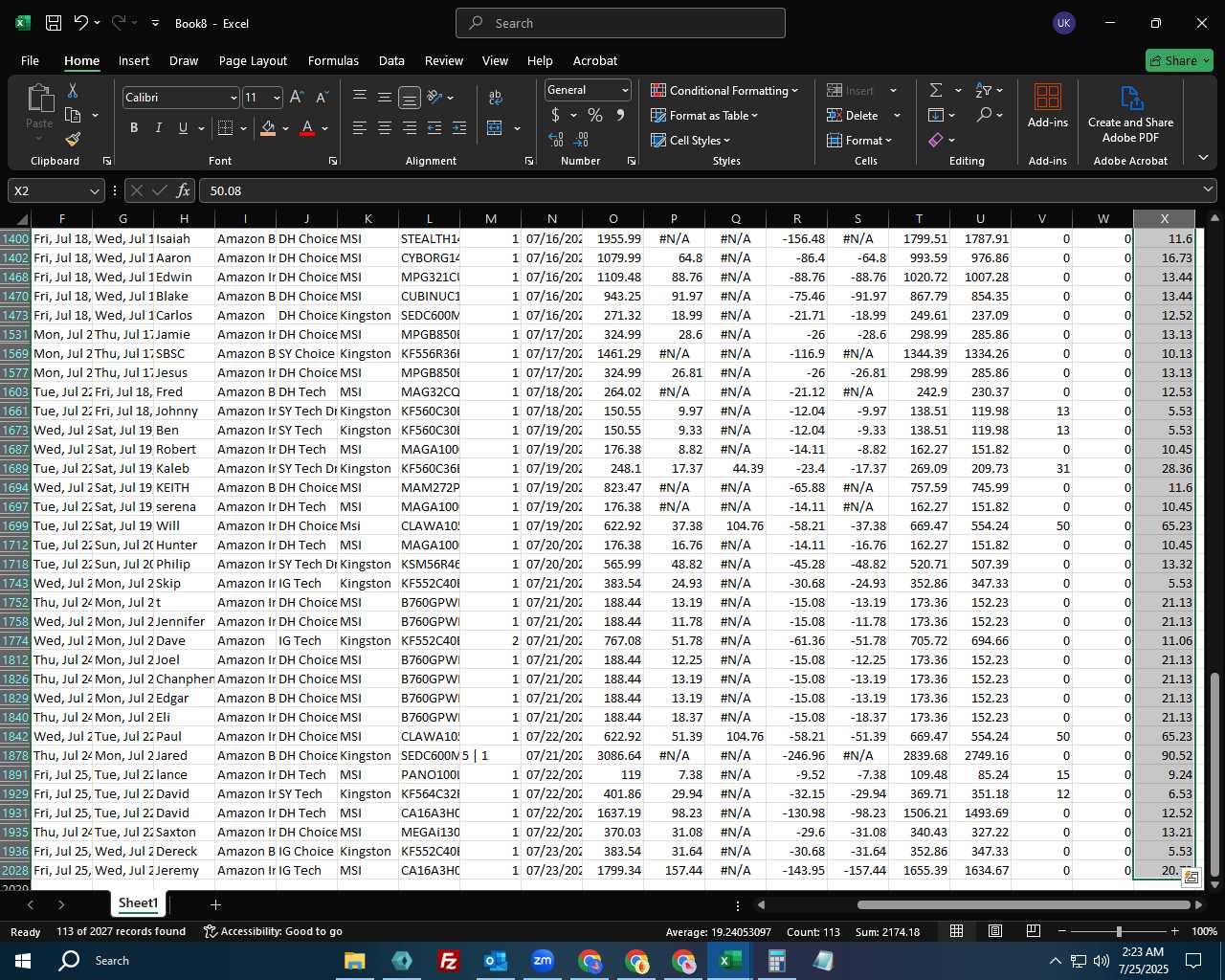The image size is (1225, 980).
Task: Click the Insert Function fx icon
Action: [183, 190]
